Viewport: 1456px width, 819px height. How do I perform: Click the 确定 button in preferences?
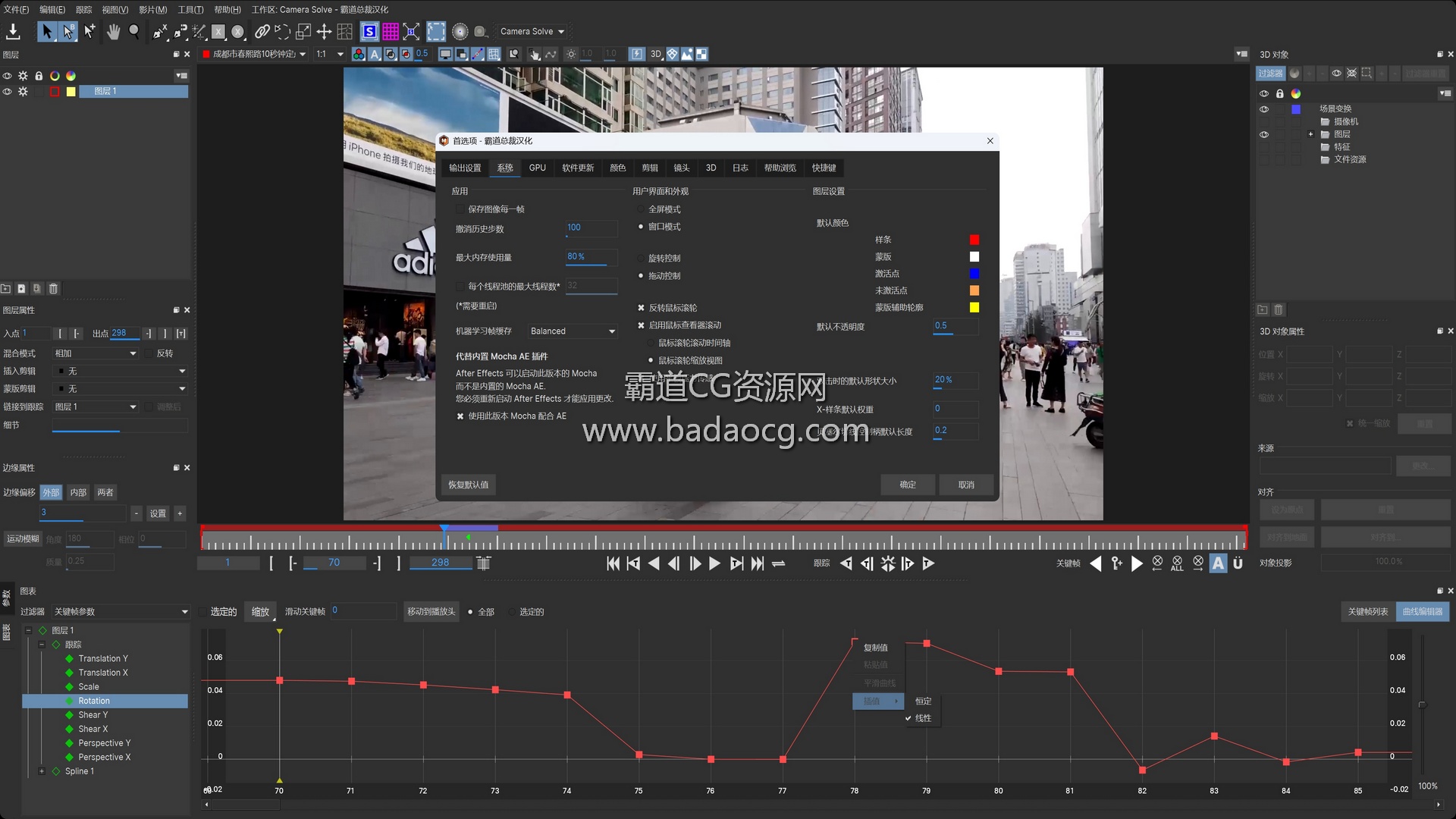click(907, 485)
